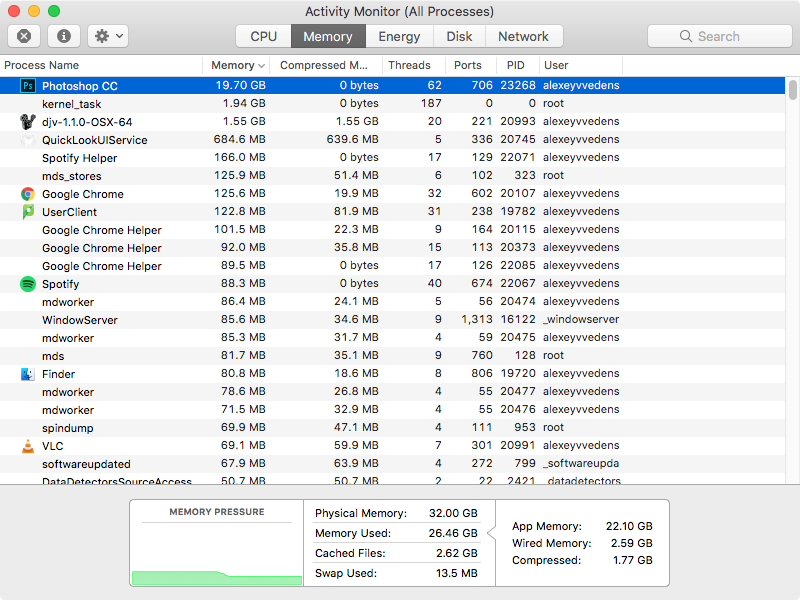800x600 pixels.
Task: Click the magnifier icon in Search
Action: point(686,36)
